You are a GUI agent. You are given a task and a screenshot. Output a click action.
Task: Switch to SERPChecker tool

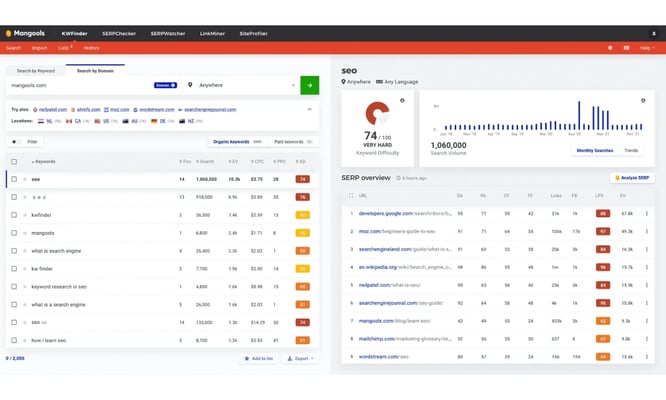point(119,34)
